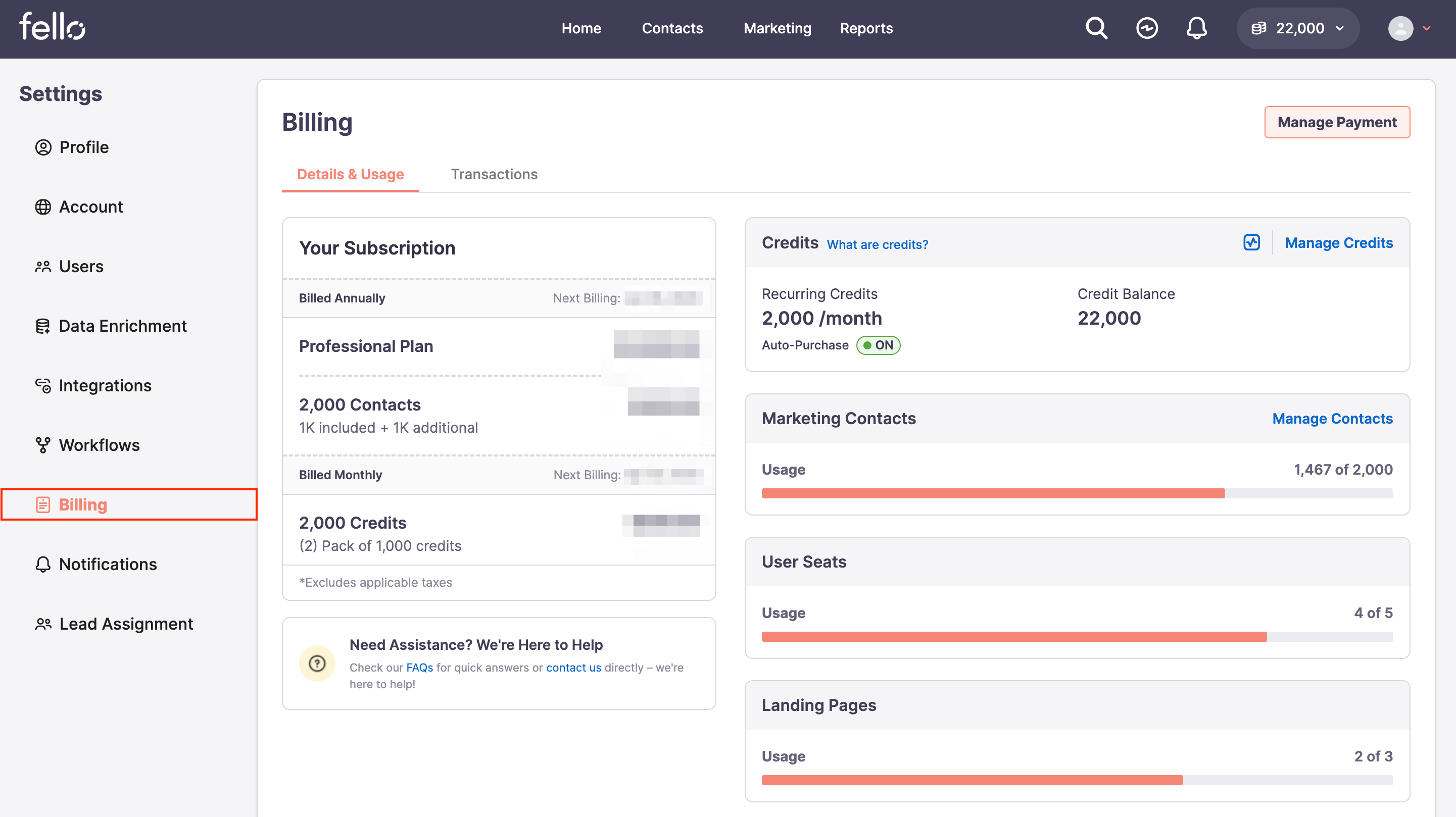Click the Data Enrichment database icon
The image size is (1456, 817).
tap(43, 326)
